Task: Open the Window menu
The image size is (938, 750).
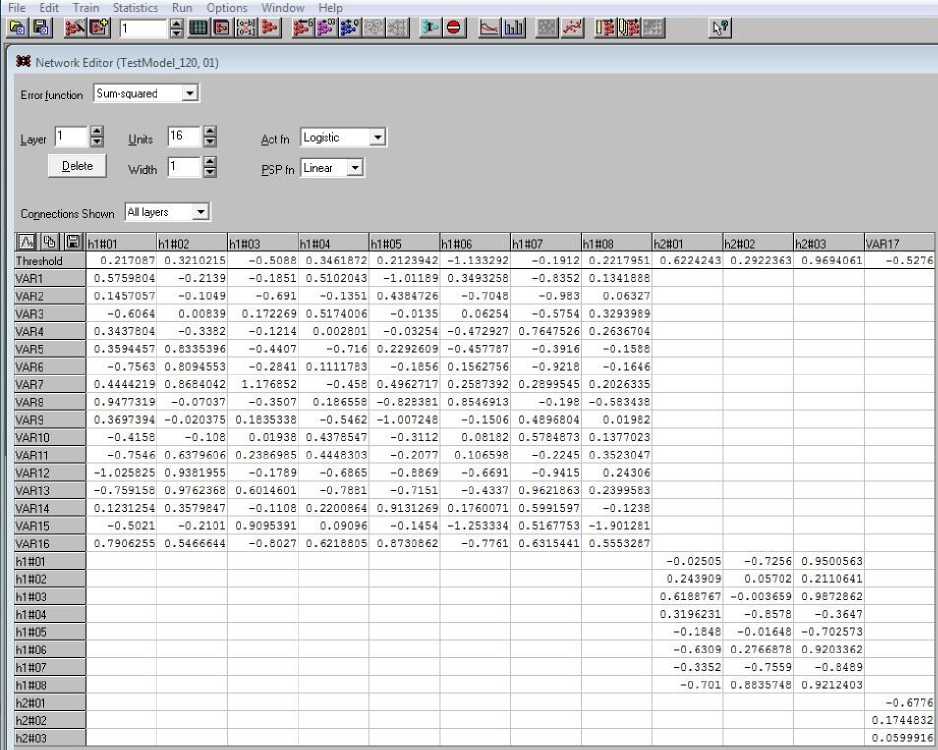Action: coord(283,8)
